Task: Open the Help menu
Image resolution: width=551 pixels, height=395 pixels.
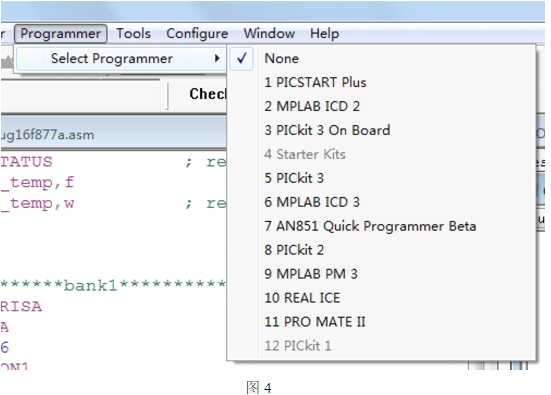Action: click(x=325, y=34)
